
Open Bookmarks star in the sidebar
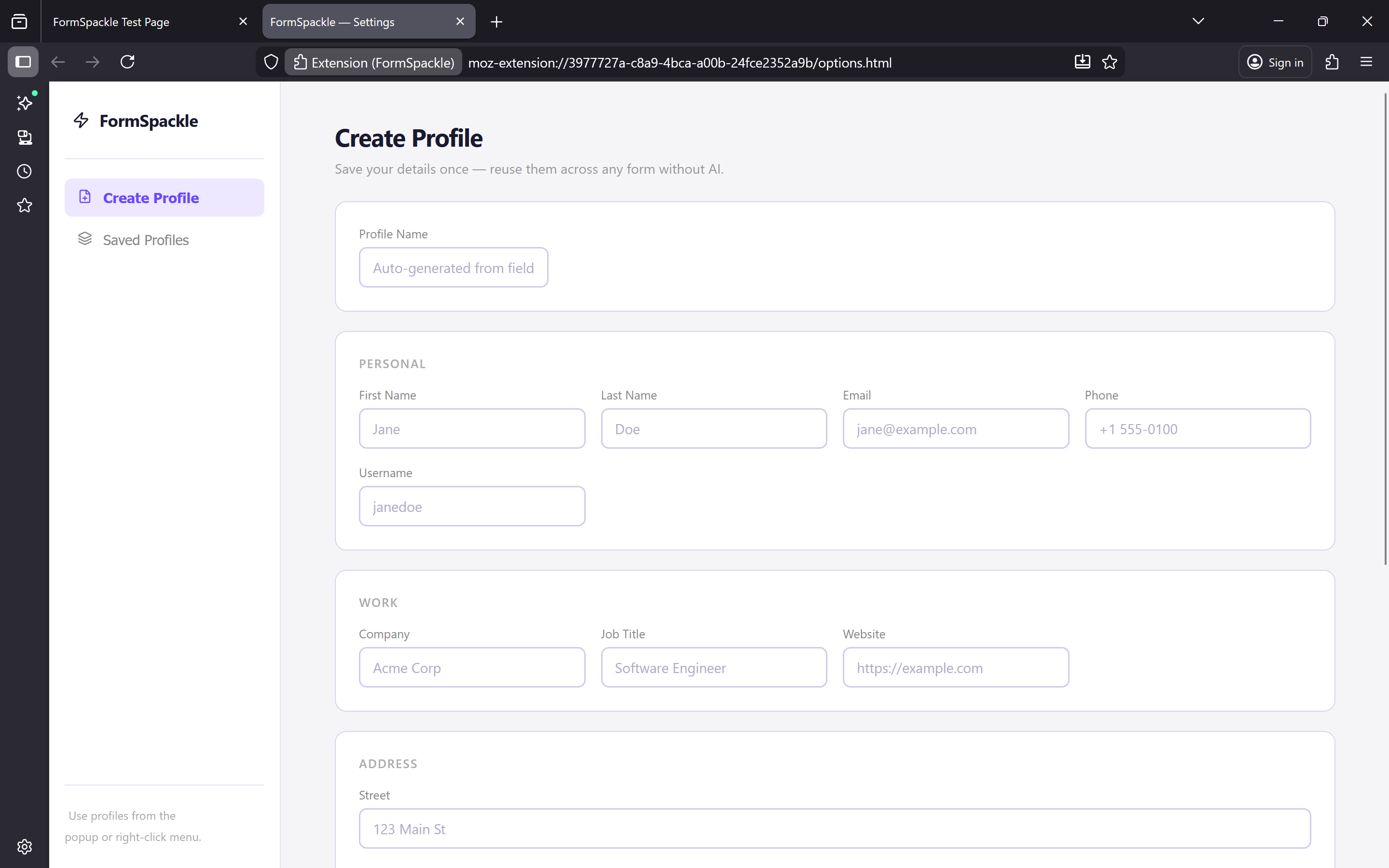[x=25, y=206]
